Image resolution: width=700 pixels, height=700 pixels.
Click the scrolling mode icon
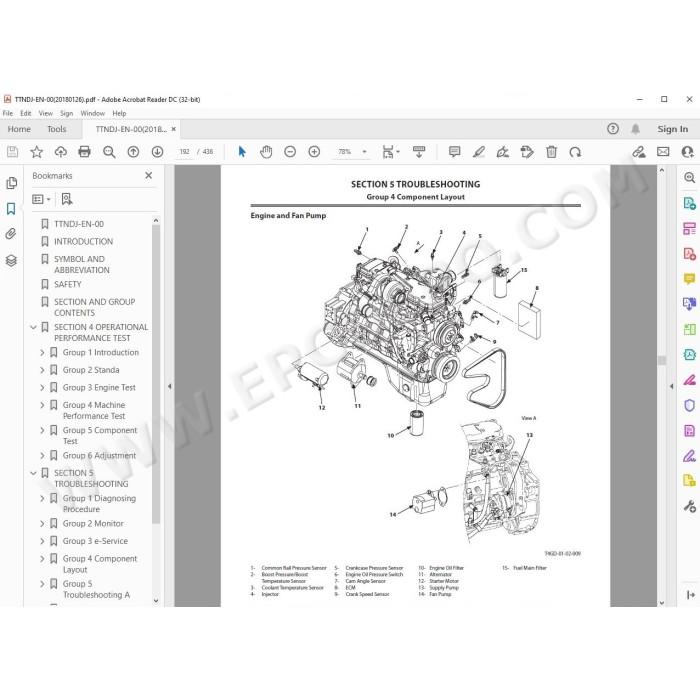click(x=419, y=152)
